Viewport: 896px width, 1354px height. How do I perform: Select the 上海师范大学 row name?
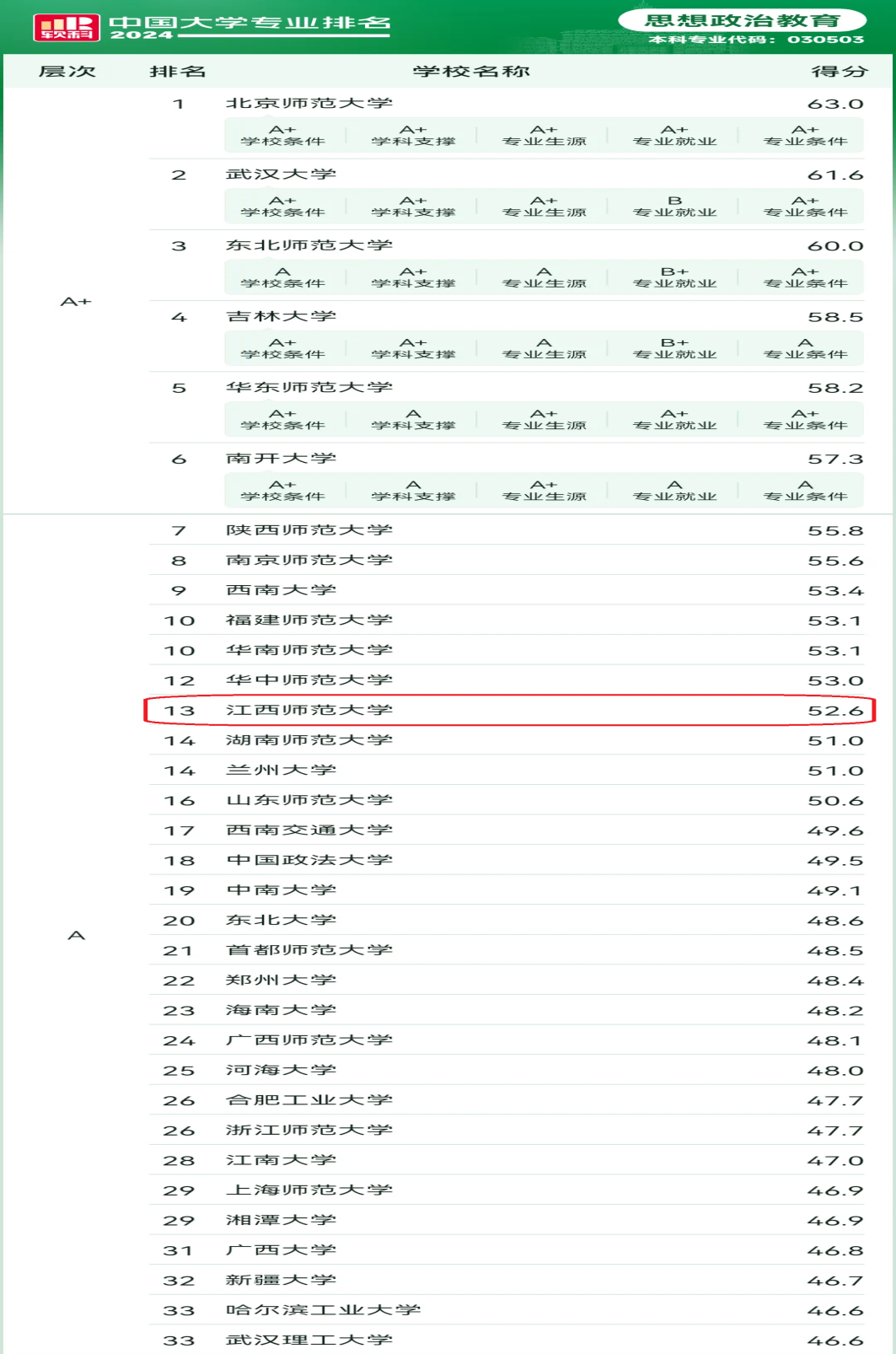(309, 1189)
